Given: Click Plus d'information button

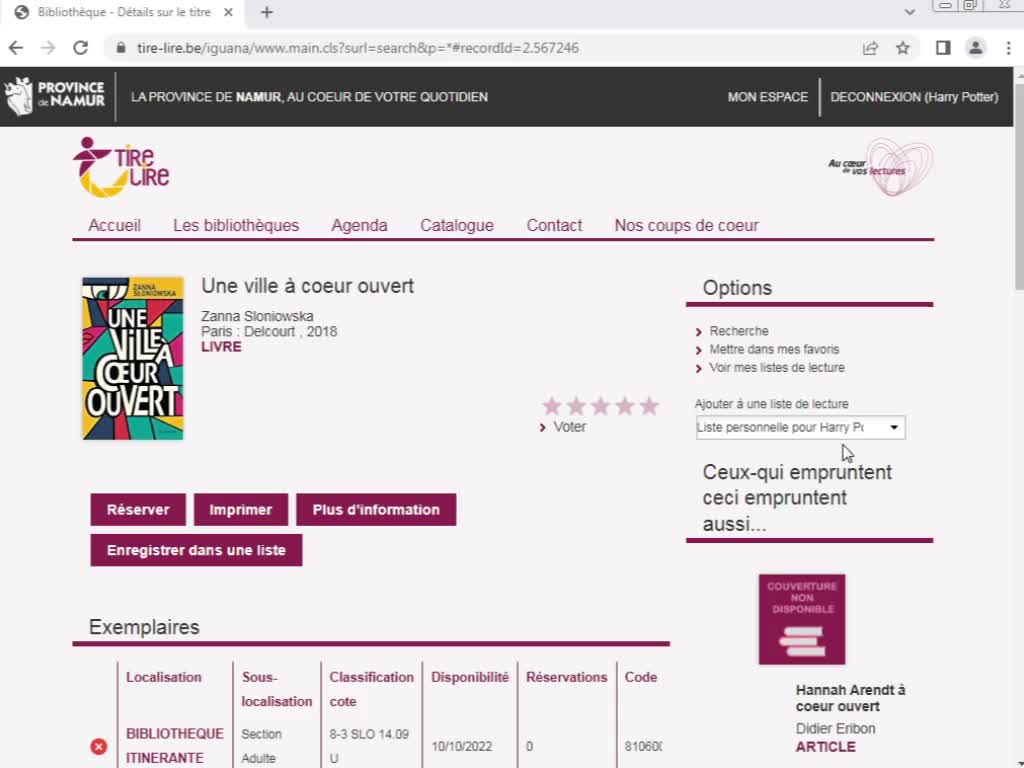Looking at the screenshot, I should point(376,509).
